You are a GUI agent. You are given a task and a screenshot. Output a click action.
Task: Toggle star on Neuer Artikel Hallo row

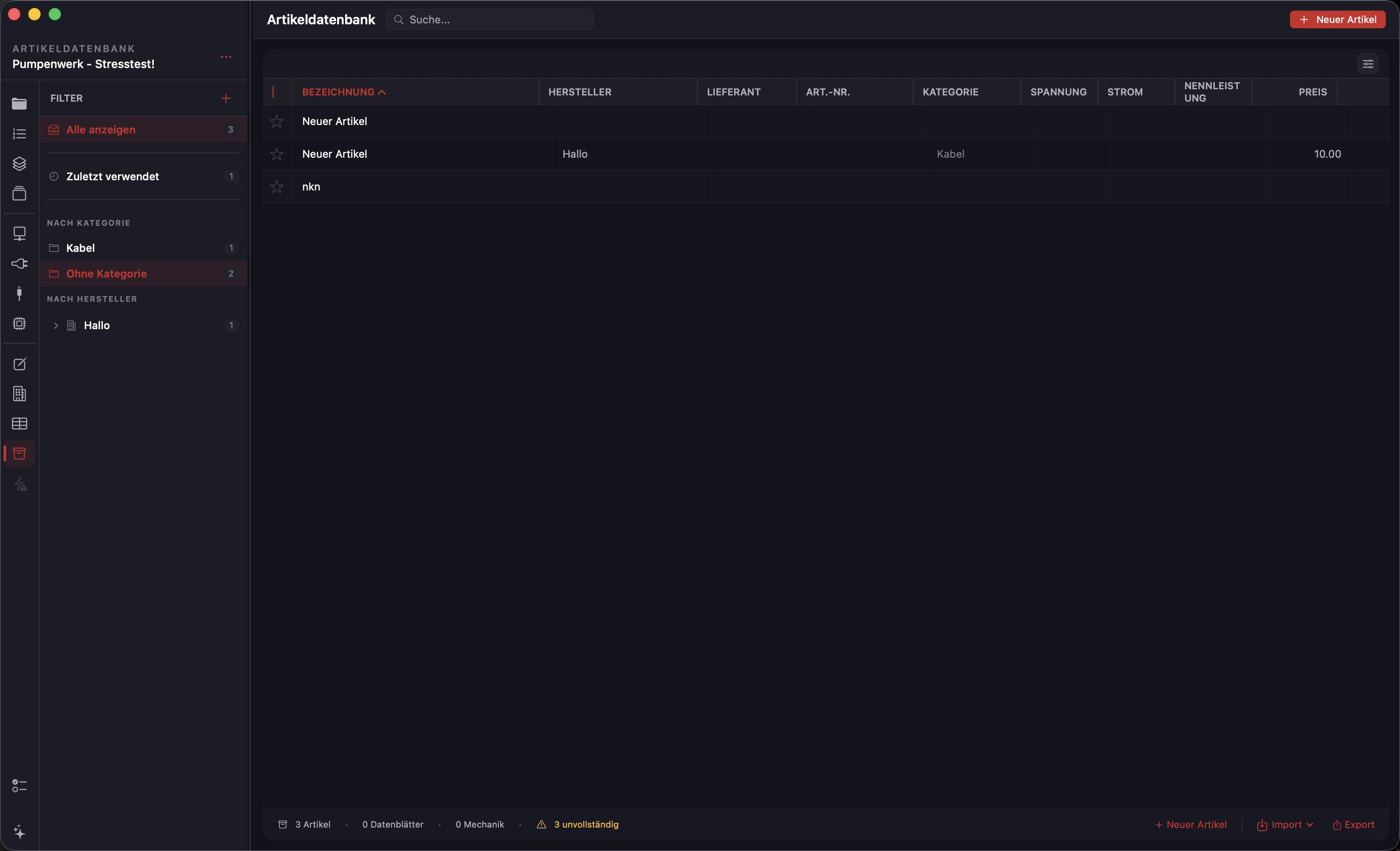[277, 154]
